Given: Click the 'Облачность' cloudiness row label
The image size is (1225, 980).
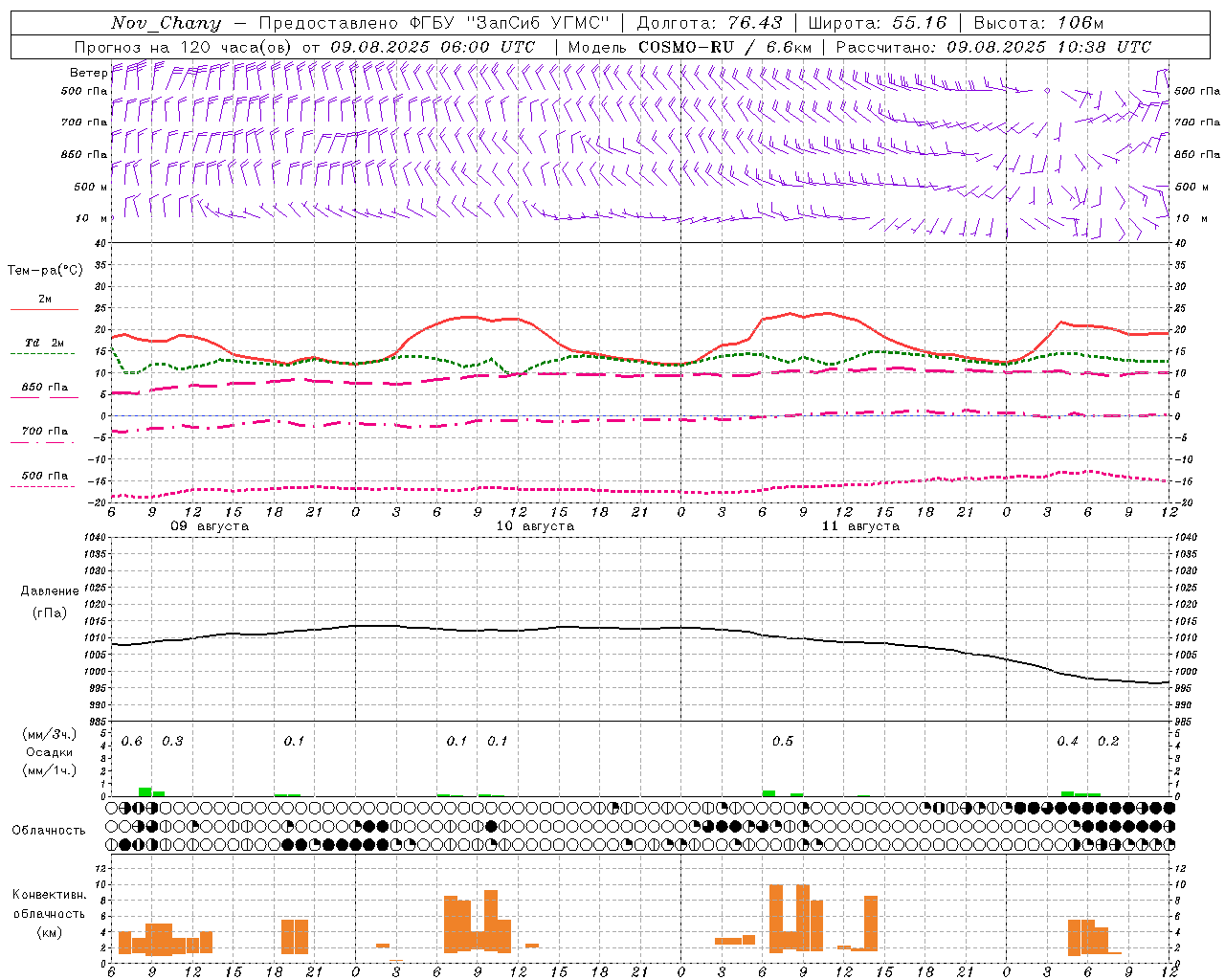Looking at the screenshot, I should [x=49, y=830].
